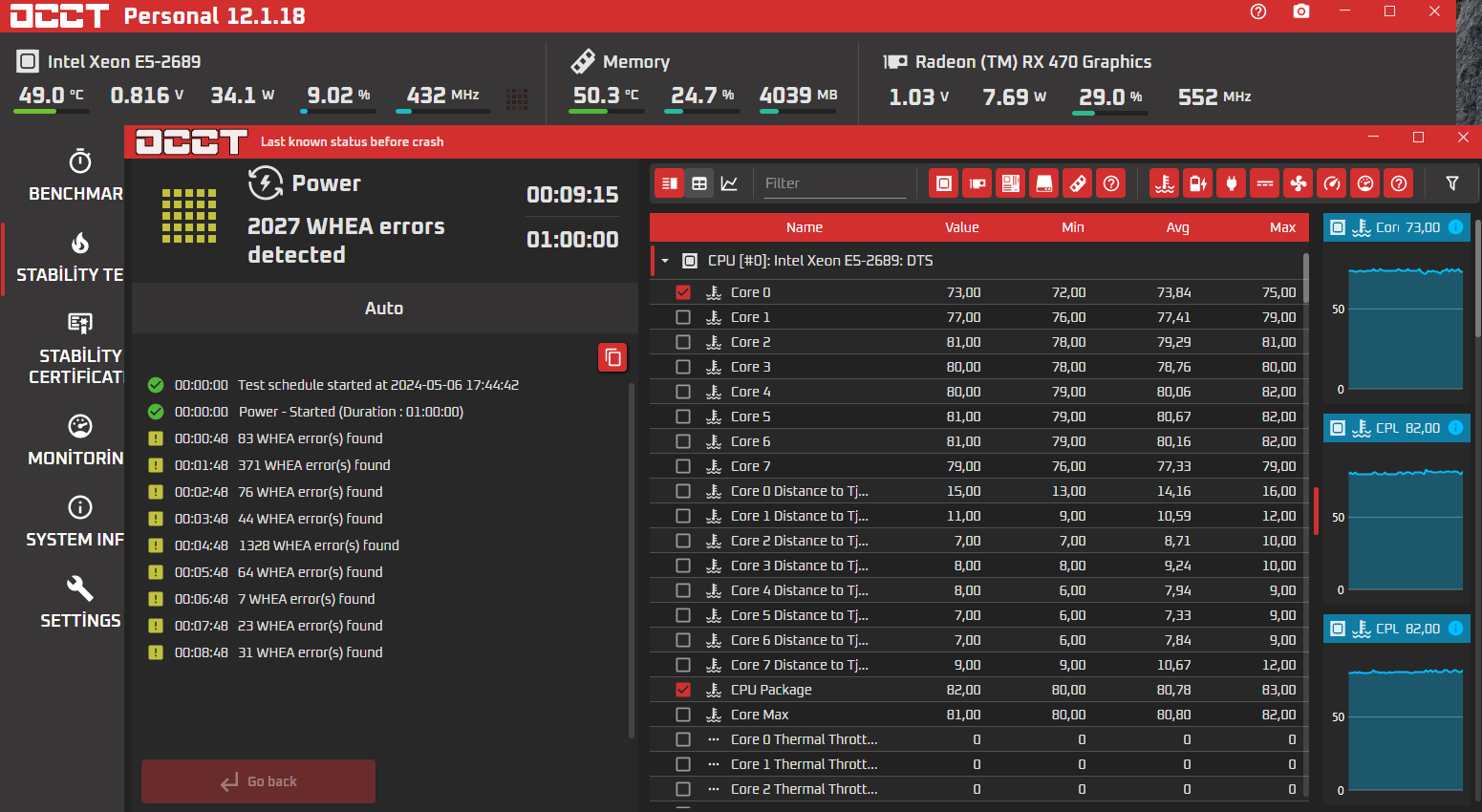This screenshot has height=812, width=1482.
Task: Toggle the question mark filter beside the memory stick icon
Action: pyautogui.click(x=1111, y=183)
